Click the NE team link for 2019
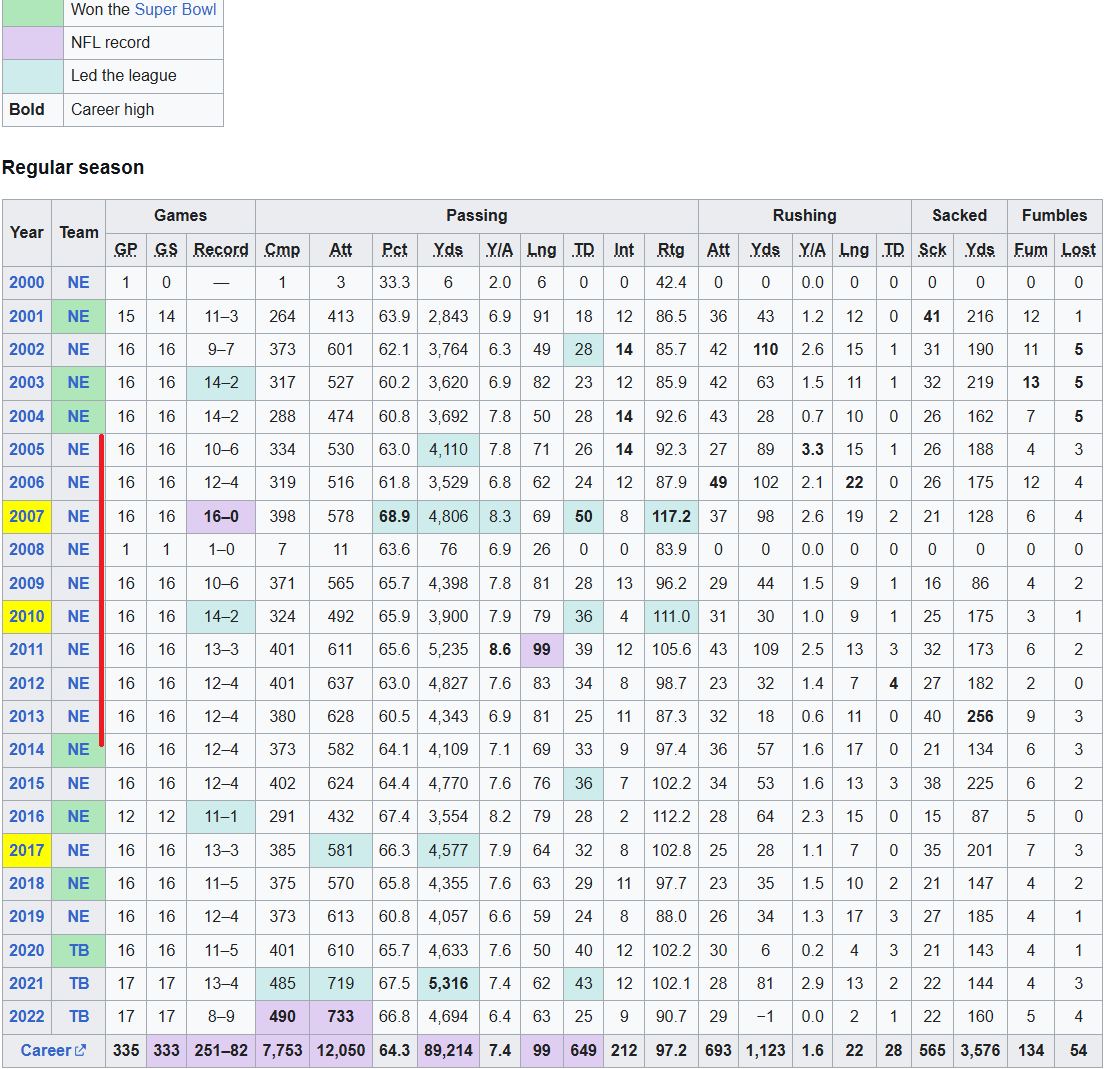1106x1069 pixels. coord(78,917)
